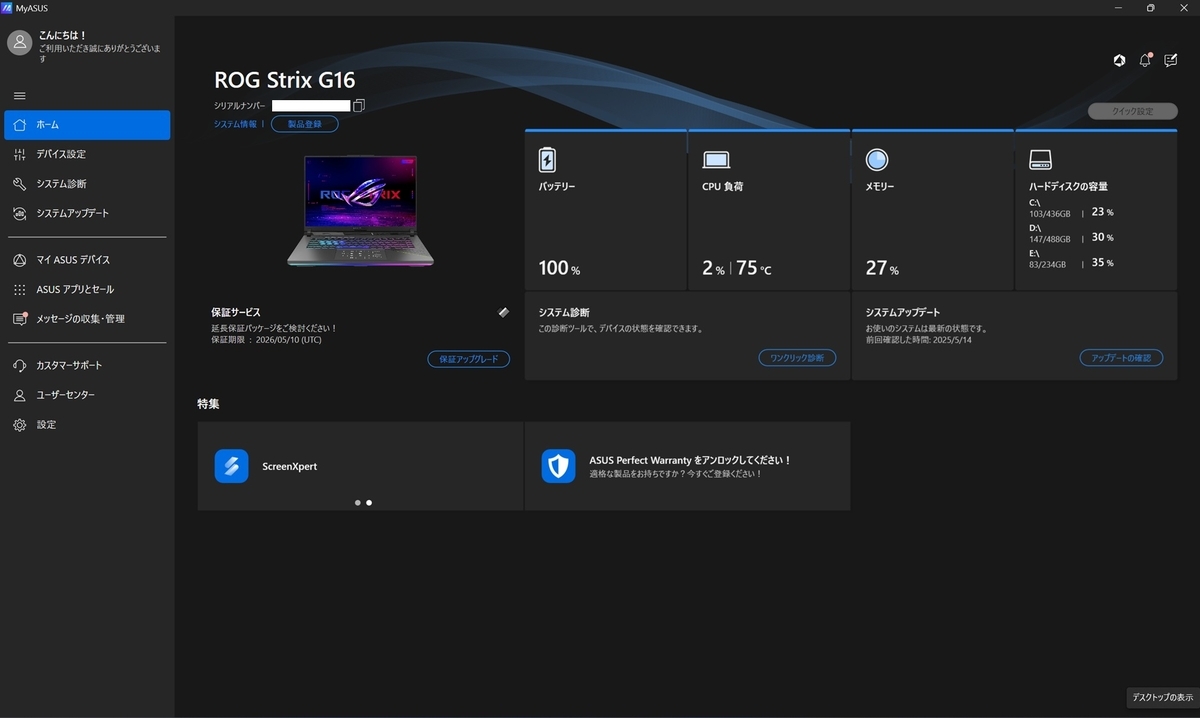Start the ワンクリック診断 button
1200x718 pixels.
tap(797, 357)
